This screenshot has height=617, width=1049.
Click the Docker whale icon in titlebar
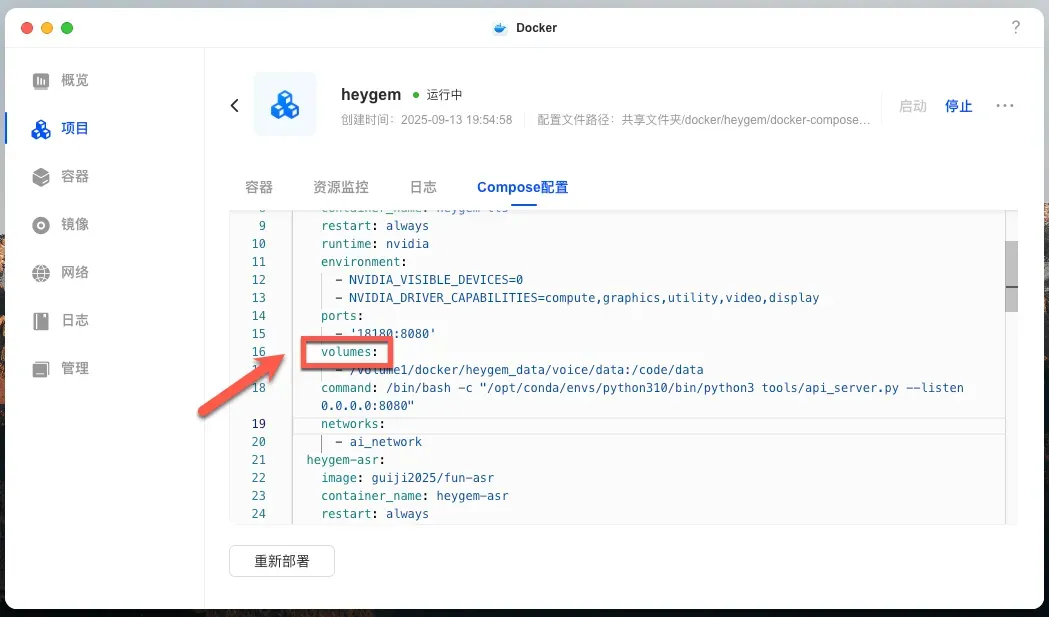coord(499,28)
